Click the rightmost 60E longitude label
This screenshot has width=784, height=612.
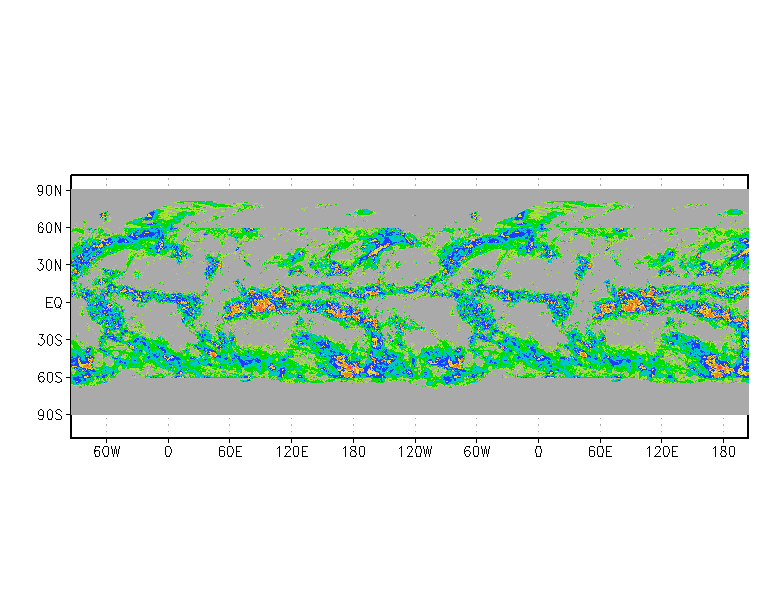click(601, 452)
